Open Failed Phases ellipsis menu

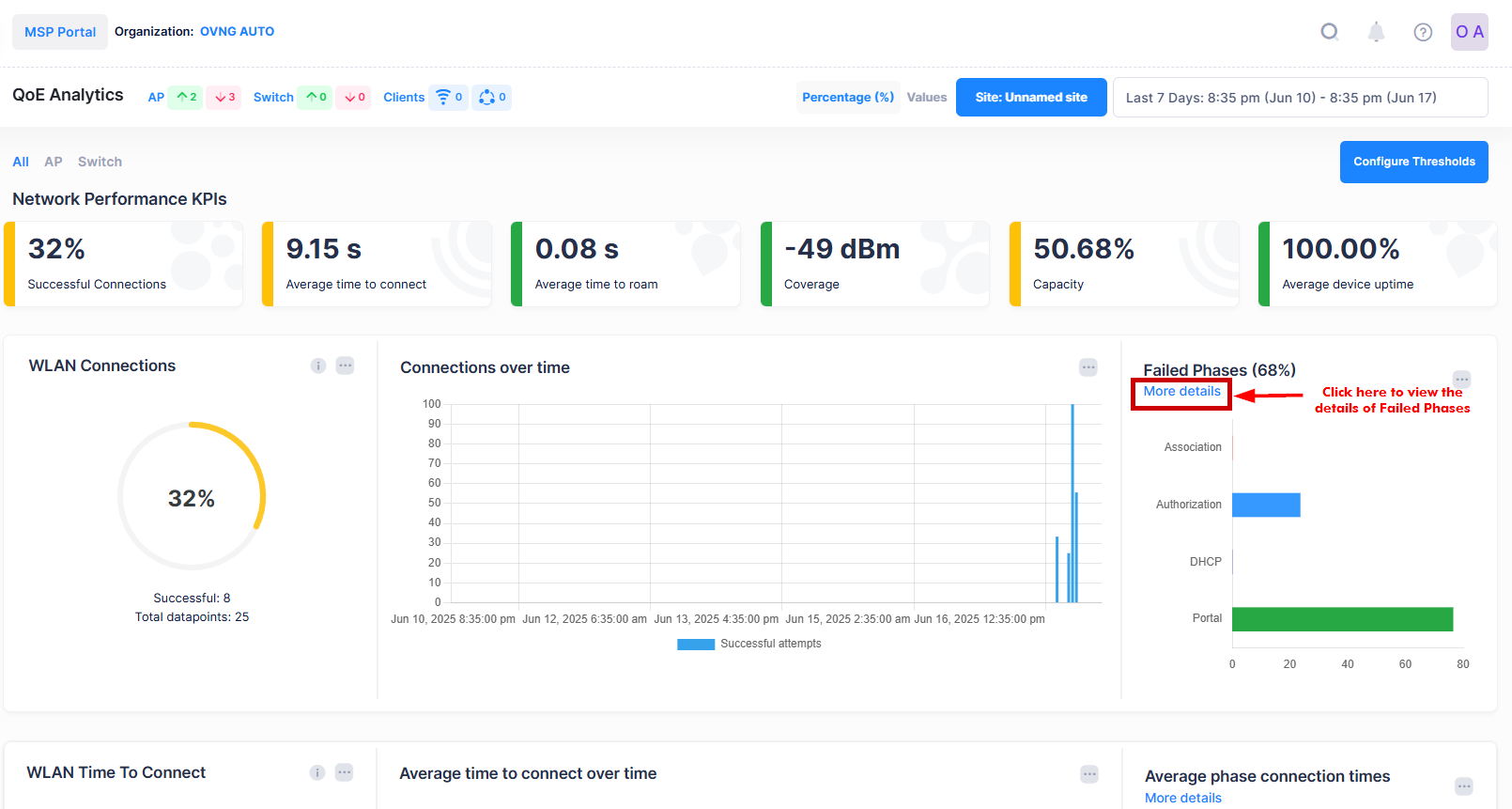click(x=1462, y=379)
